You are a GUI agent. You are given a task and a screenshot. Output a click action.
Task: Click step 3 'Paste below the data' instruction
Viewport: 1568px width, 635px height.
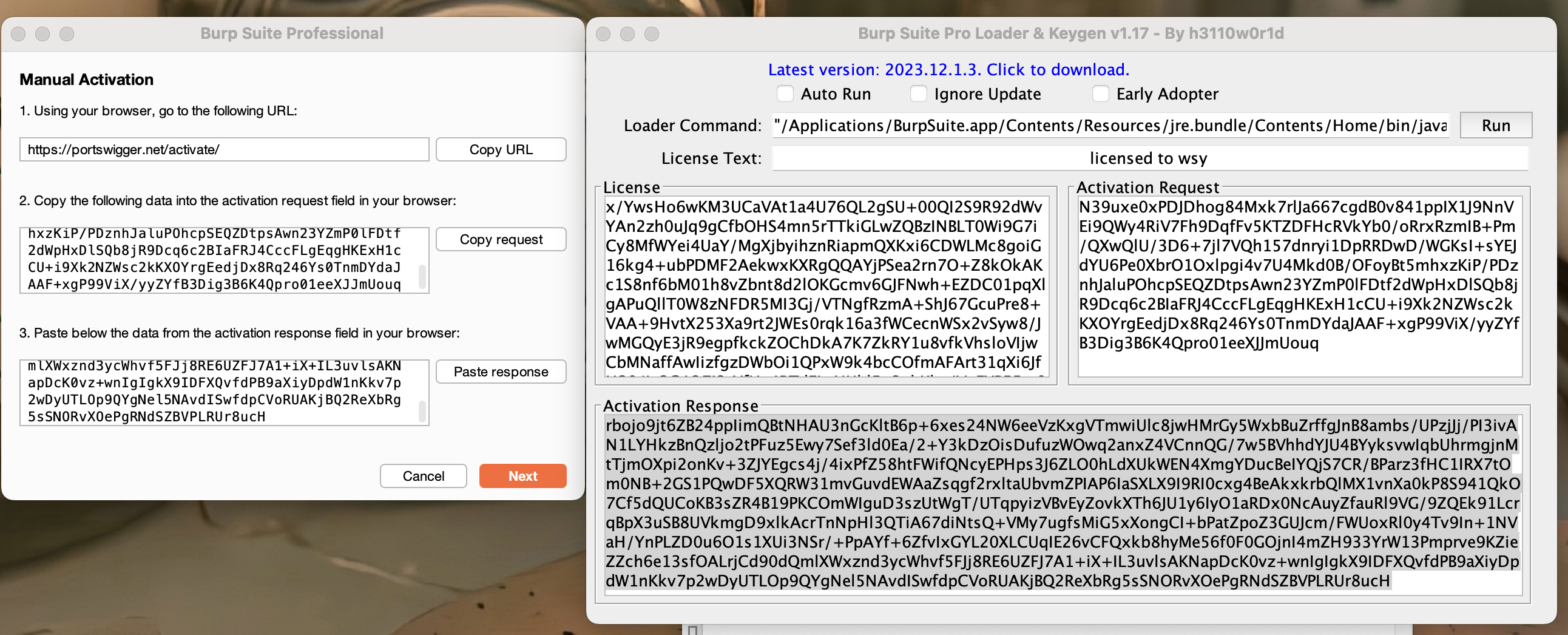239,333
